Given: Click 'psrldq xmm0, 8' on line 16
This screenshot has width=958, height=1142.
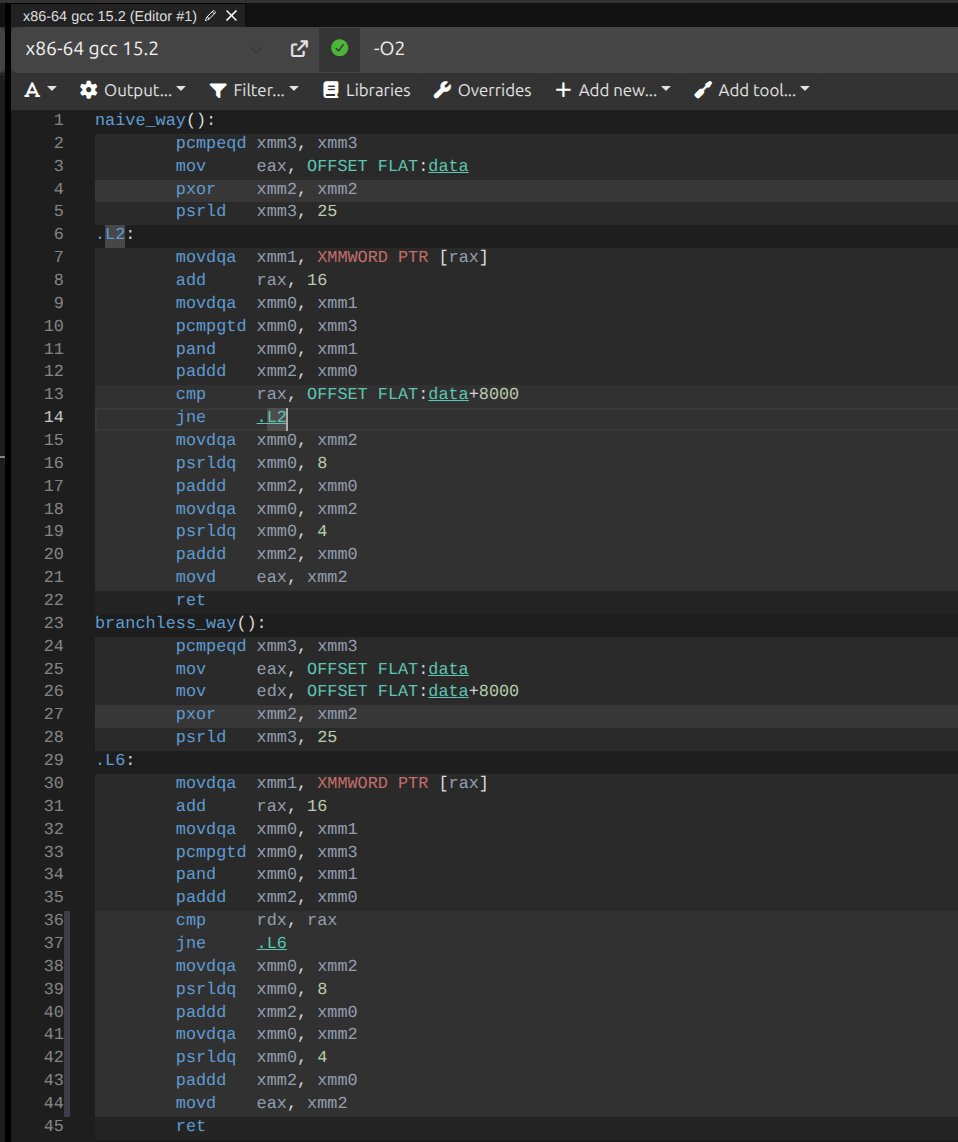Looking at the screenshot, I should (251, 463).
